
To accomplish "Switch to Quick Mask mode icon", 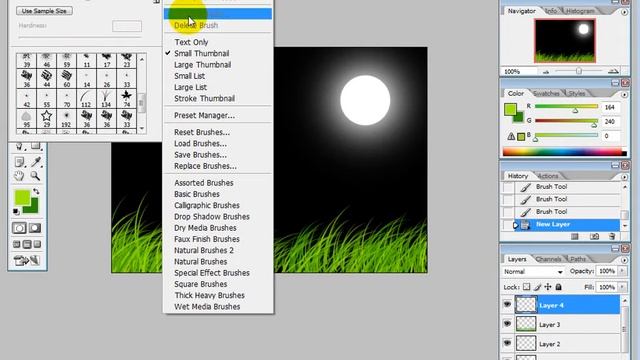I will pyautogui.click(x=36, y=228).
